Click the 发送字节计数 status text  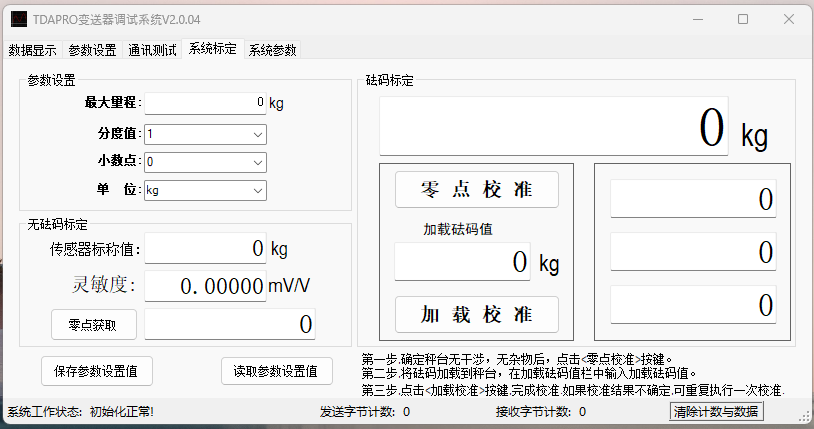coord(364,412)
